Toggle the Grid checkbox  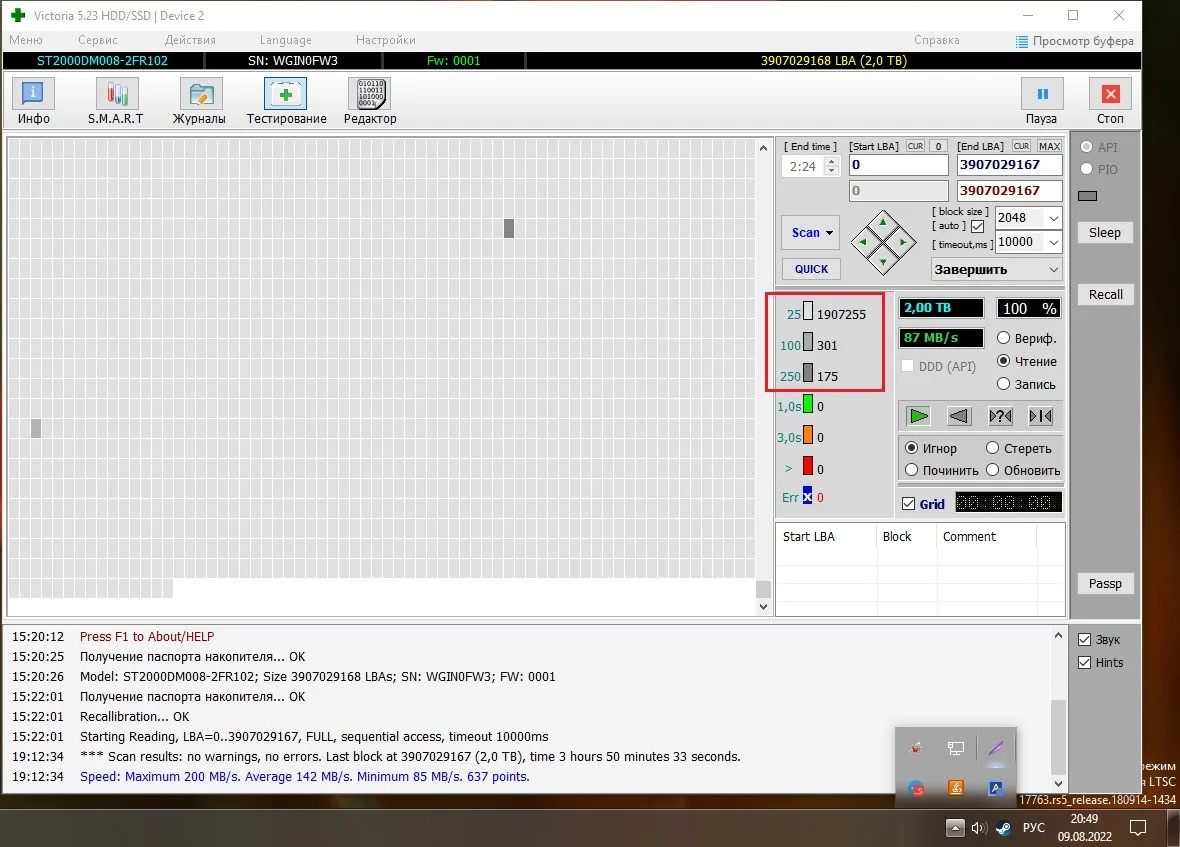[908, 504]
